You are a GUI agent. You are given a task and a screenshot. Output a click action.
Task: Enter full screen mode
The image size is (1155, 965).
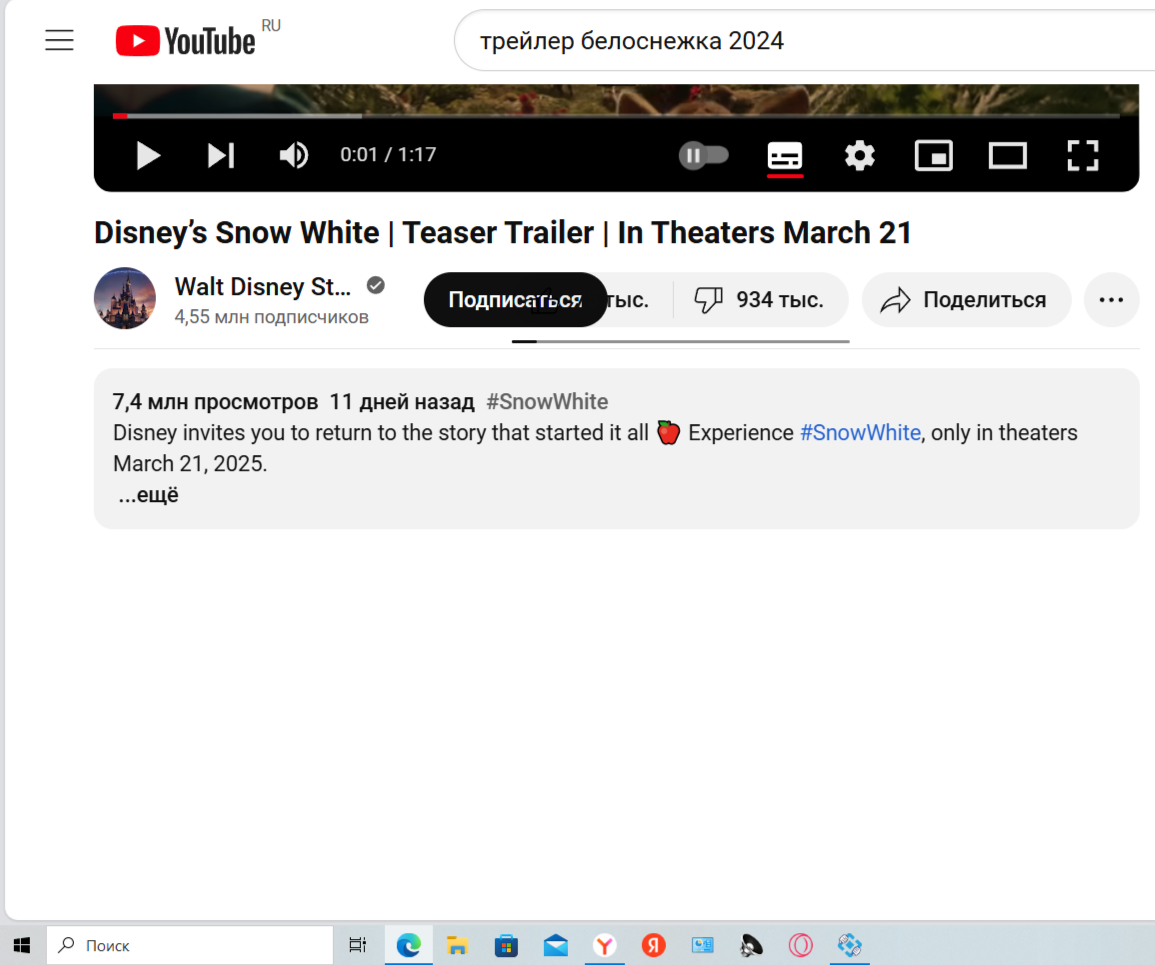1083,155
